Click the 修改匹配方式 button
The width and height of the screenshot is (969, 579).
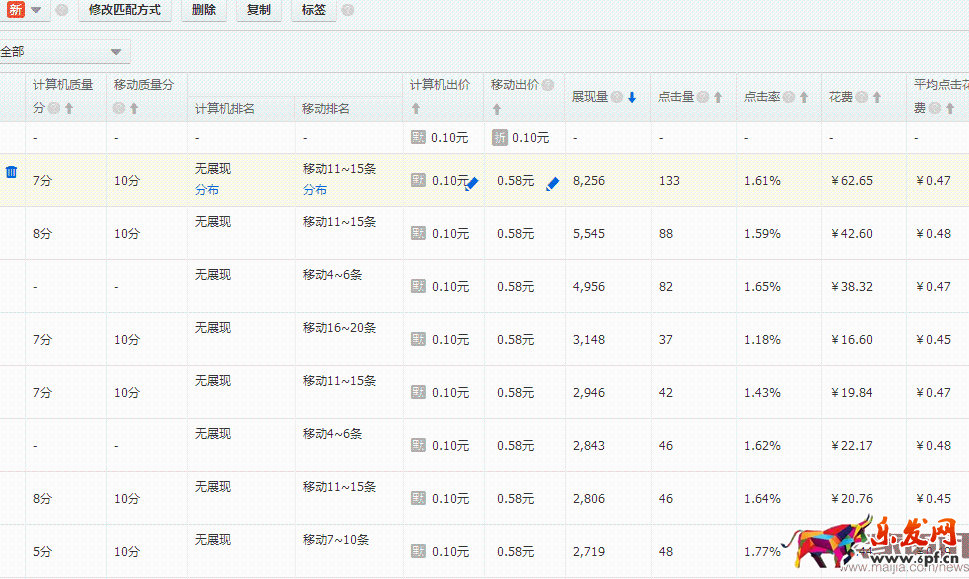coord(125,10)
